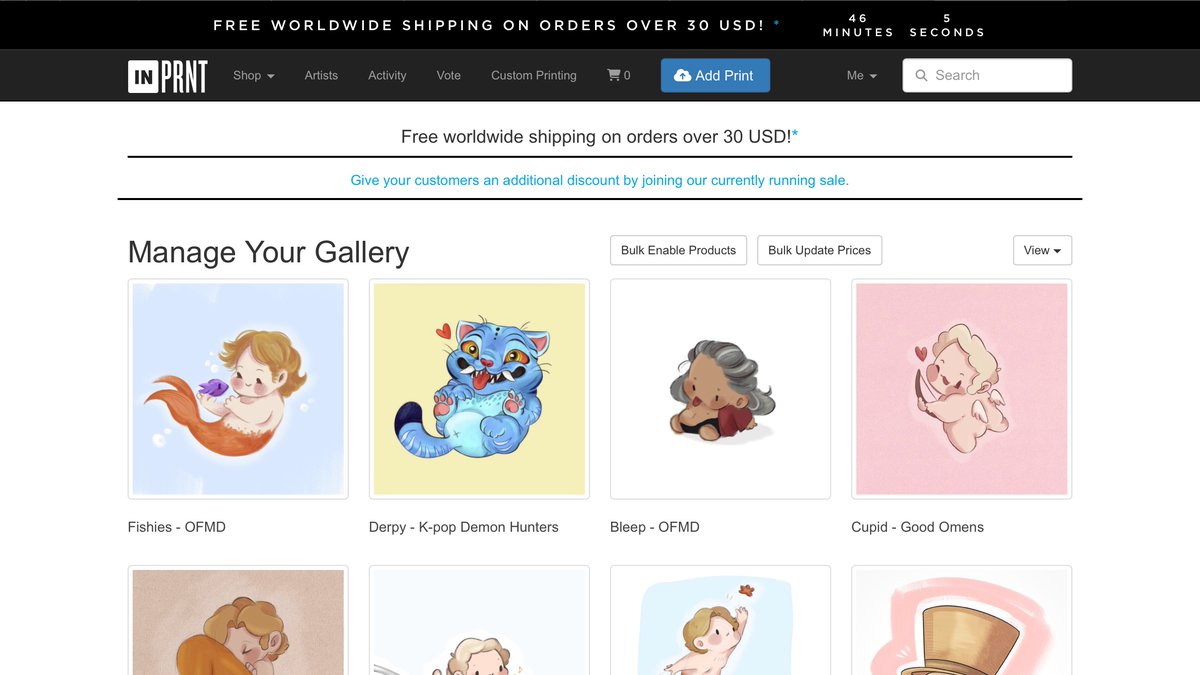Image resolution: width=1200 pixels, height=675 pixels.
Task: Click the 'Bleep - OFMD' title text
Action: click(x=655, y=527)
